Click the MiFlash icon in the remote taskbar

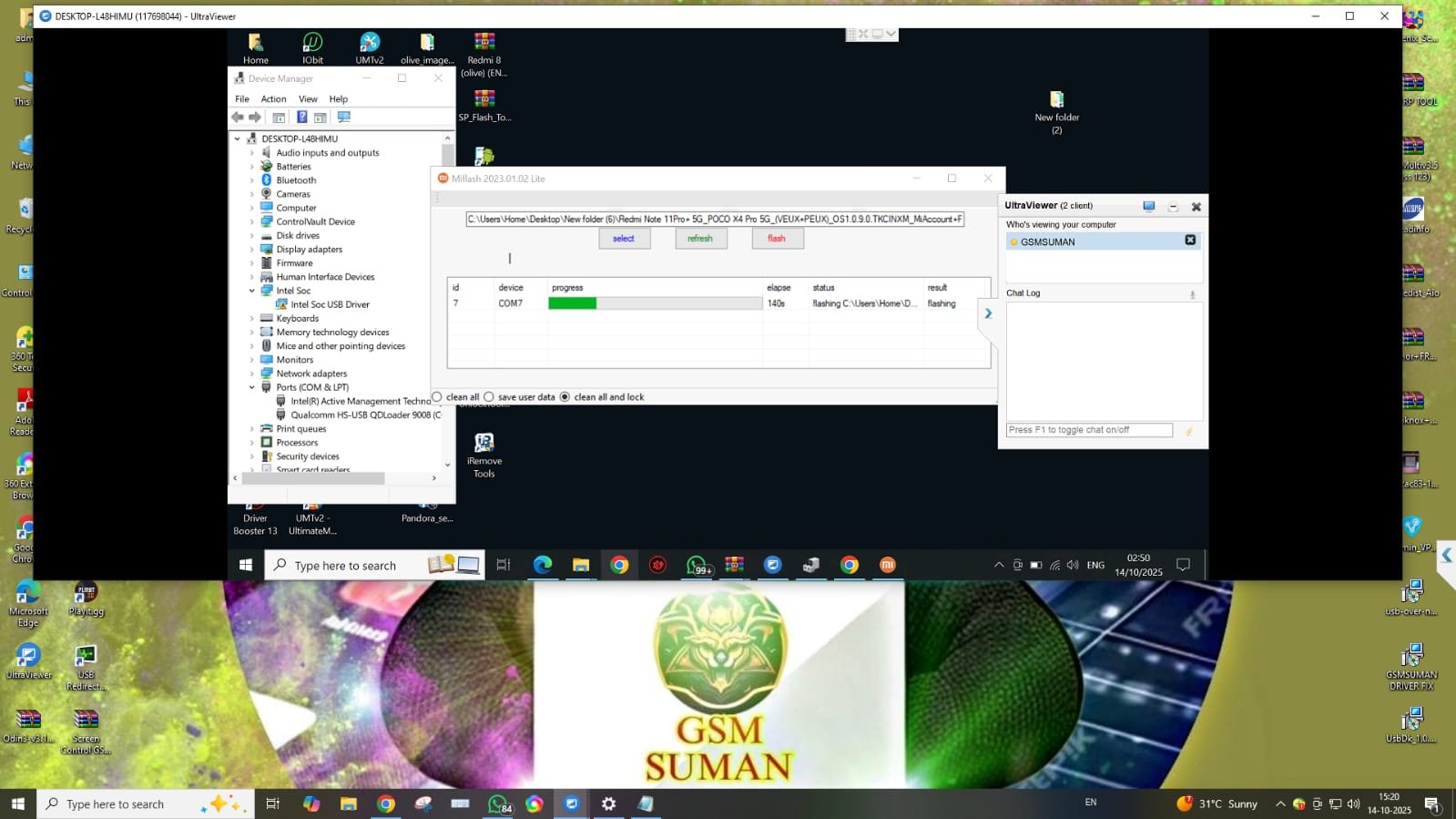[x=887, y=565]
